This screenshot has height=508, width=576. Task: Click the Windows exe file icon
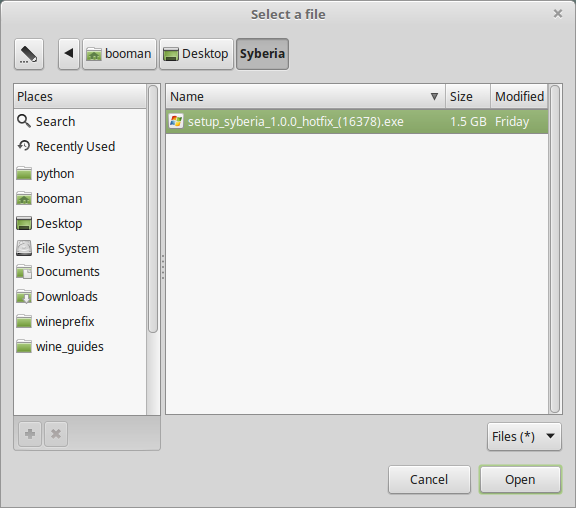click(x=176, y=121)
